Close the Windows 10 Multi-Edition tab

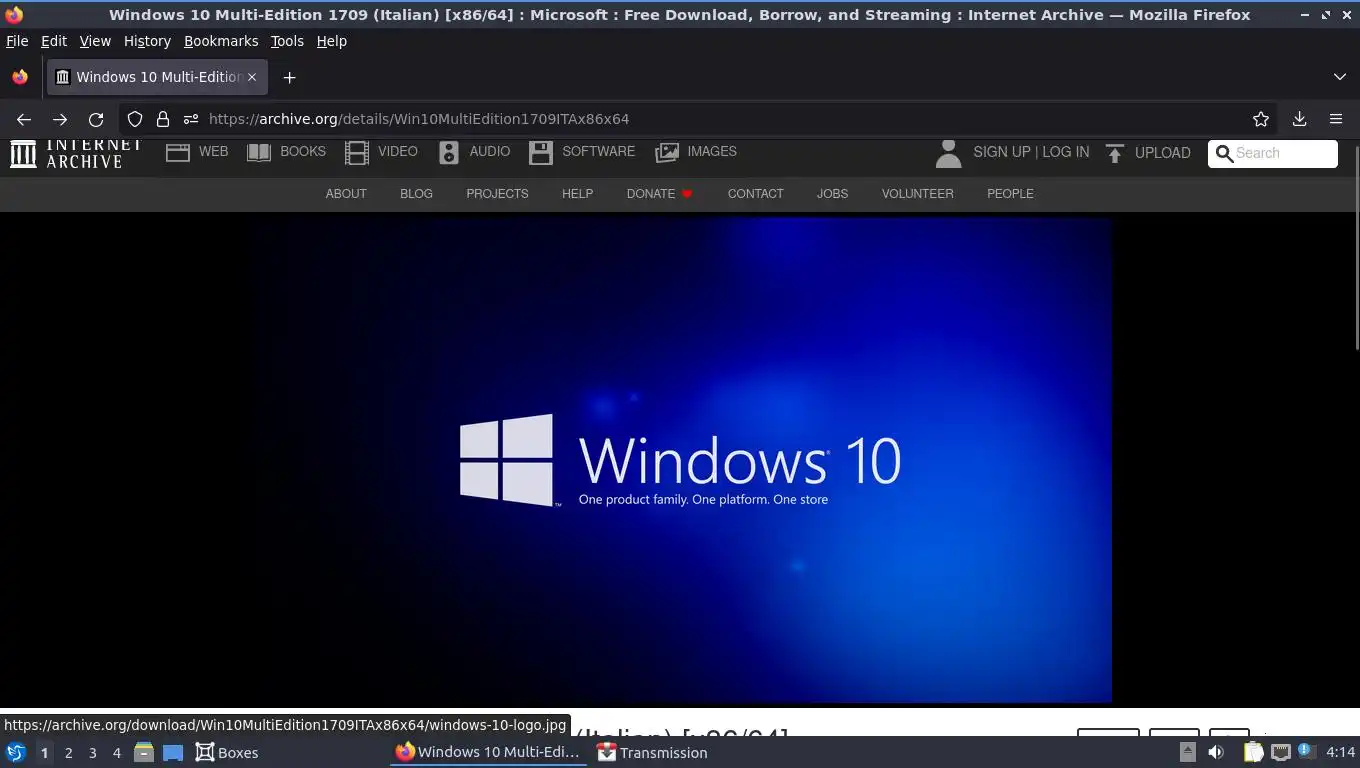click(252, 77)
